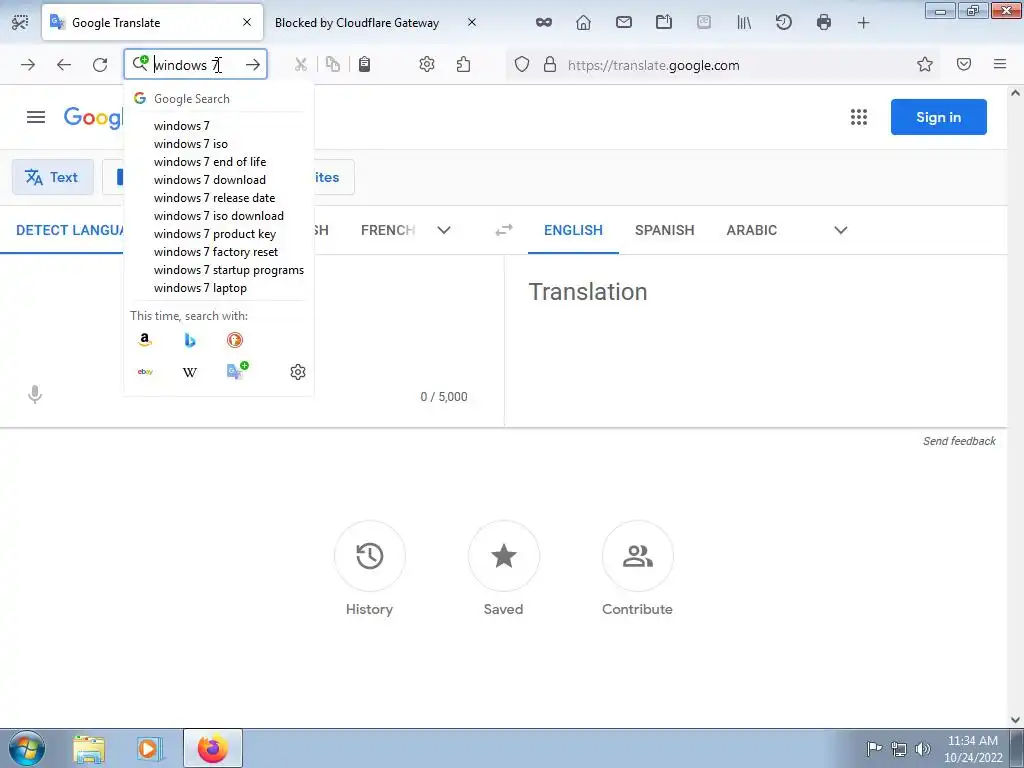Screen dimensions: 1024x768
Task: Click the print icon in toolbar
Action: click(x=824, y=23)
